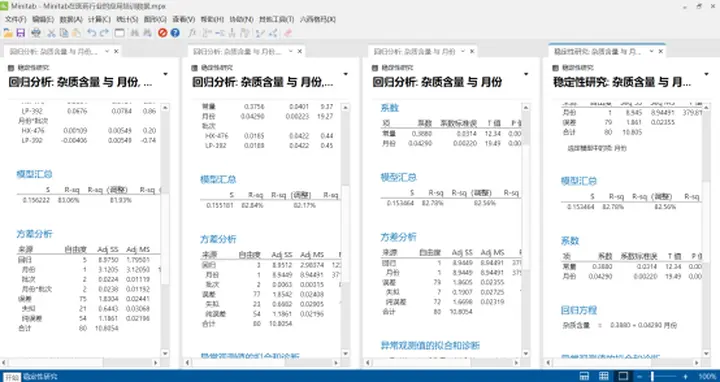The image size is (720, 382).
Task: Open the 图形(G) menu
Action: tap(155, 19)
